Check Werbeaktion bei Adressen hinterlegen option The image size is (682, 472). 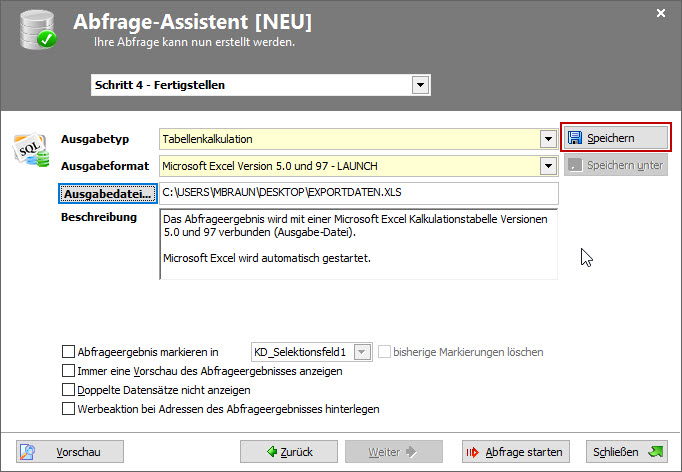coord(69,409)
